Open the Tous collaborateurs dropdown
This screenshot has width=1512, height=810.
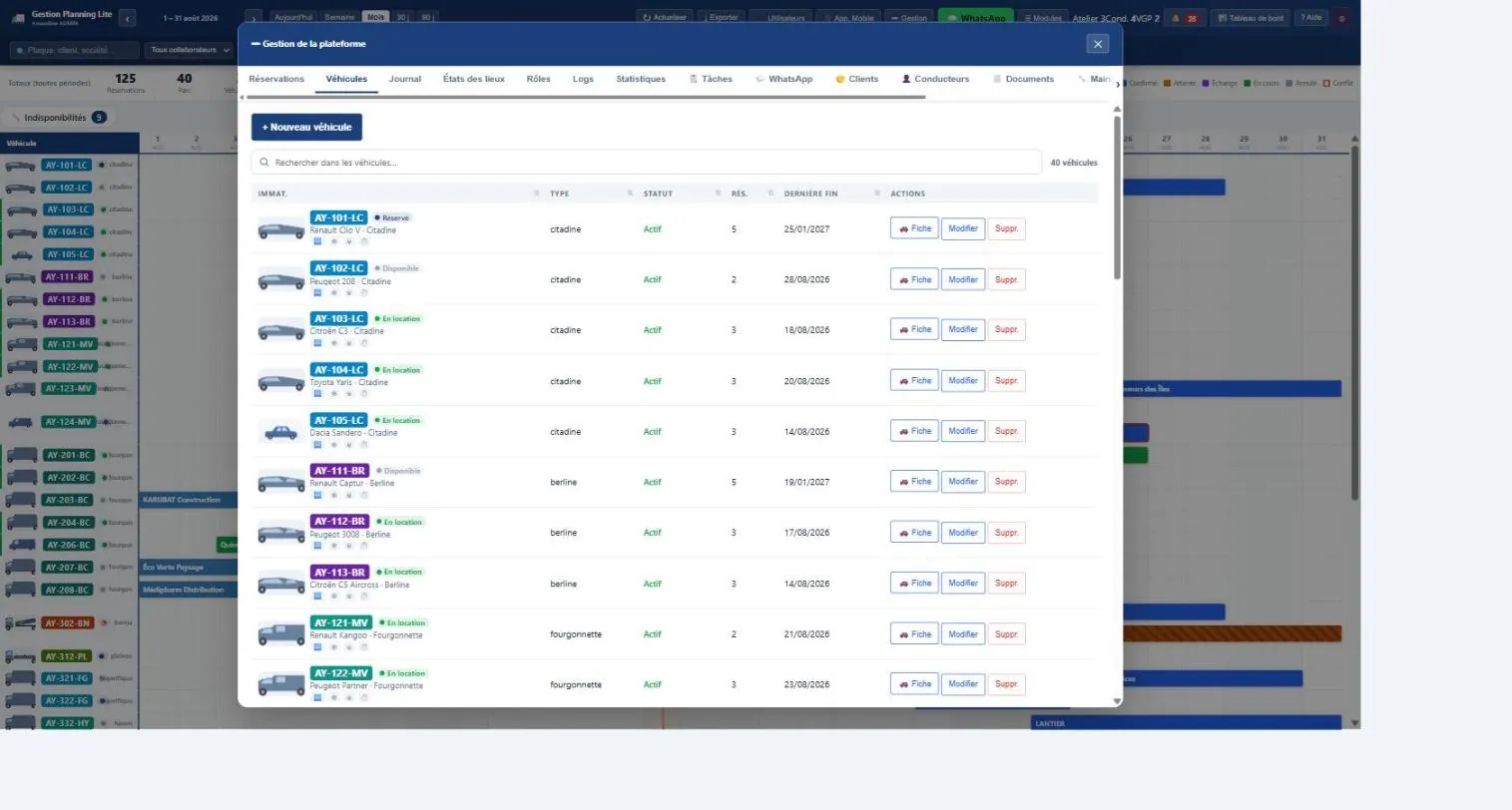[x=190, y=50]
